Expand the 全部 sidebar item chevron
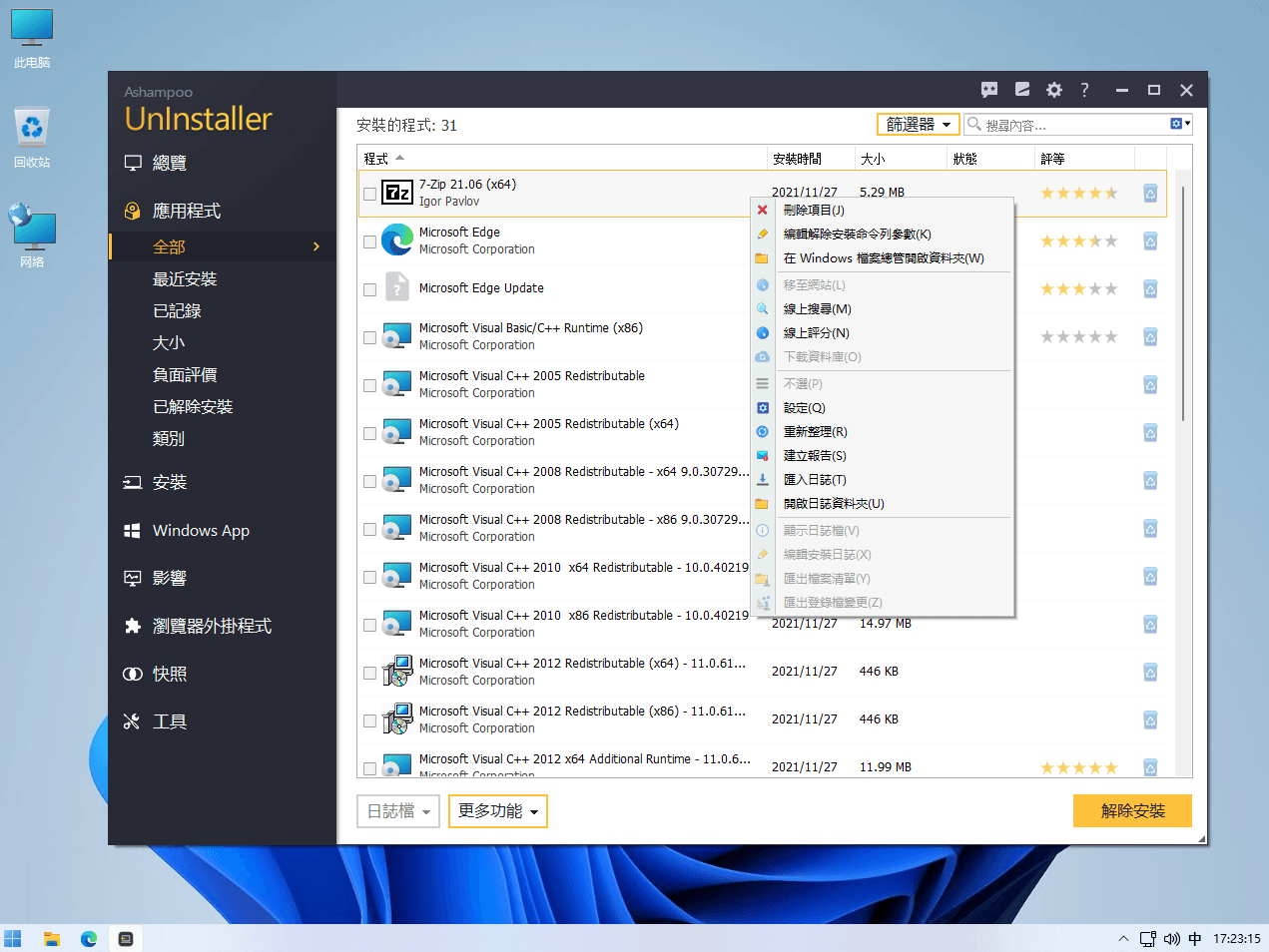This screenshot has height=952, width=1269. tap(317, 246)
